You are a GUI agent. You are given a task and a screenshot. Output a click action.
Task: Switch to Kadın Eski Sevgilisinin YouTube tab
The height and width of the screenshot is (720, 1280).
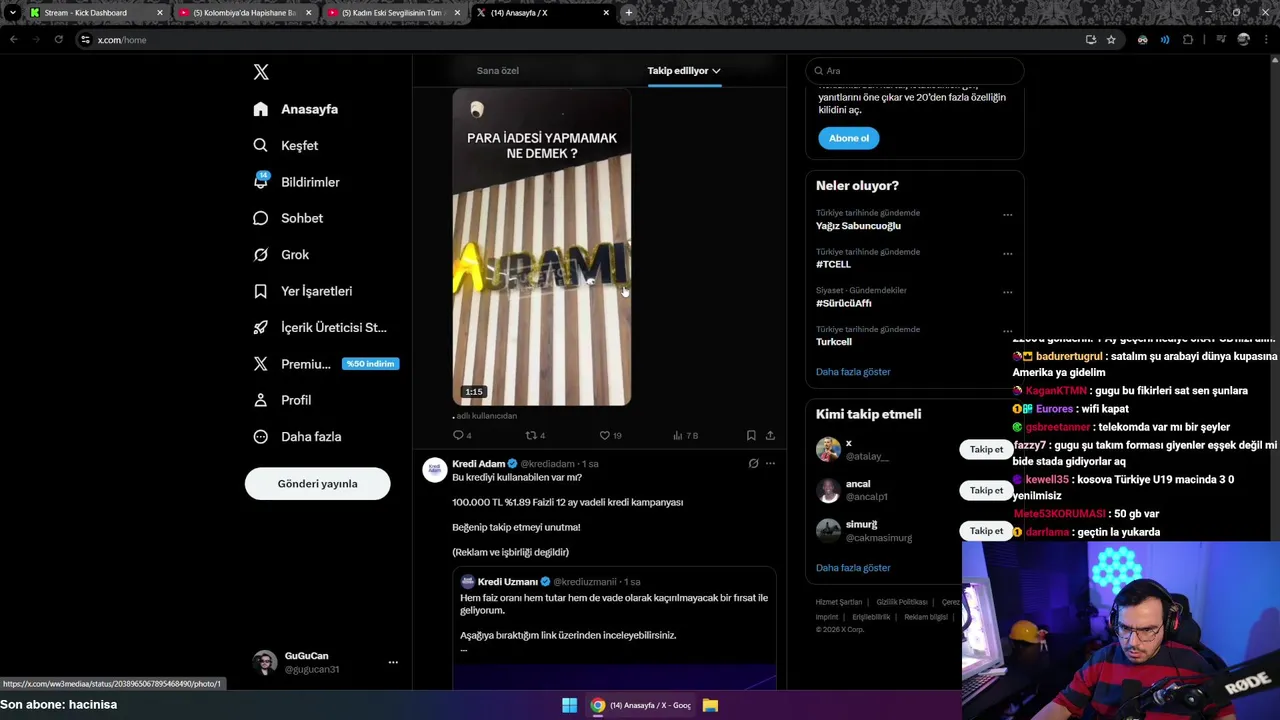click(395, 13)
